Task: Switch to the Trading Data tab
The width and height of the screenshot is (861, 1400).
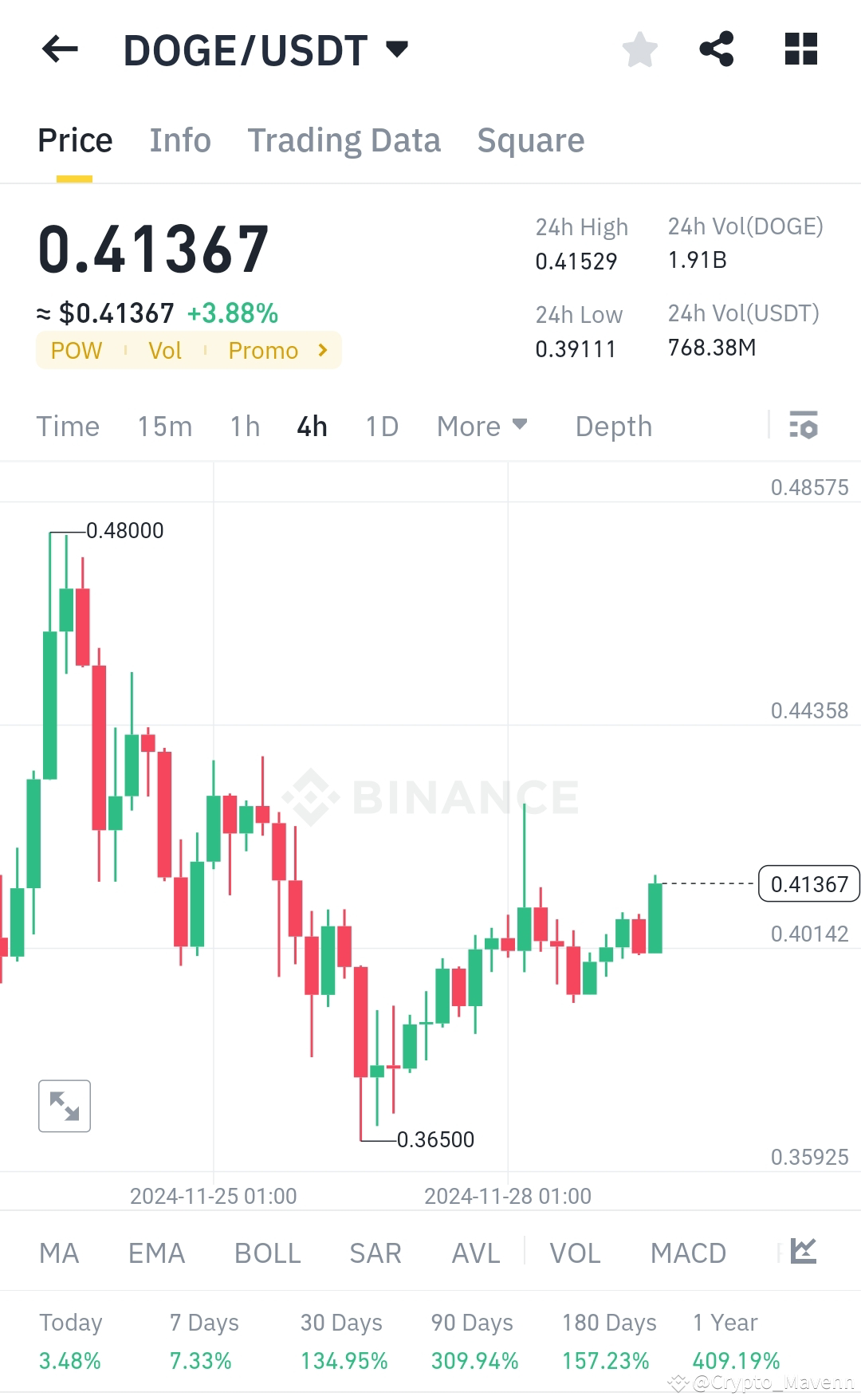Action: click(344, 140)
